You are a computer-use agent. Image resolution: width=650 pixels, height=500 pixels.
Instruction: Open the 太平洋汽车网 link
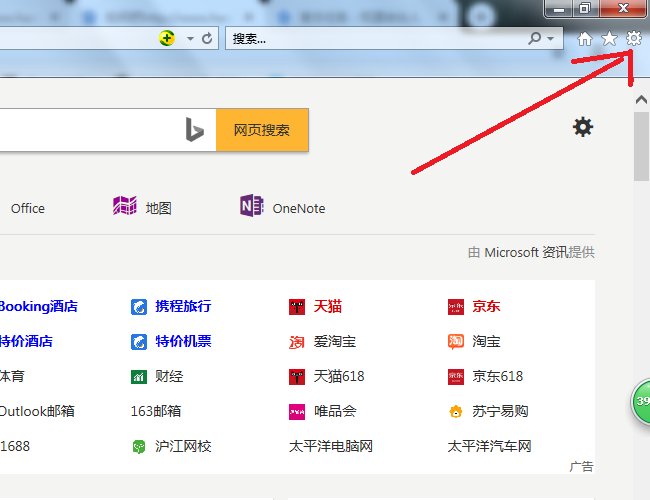490,446
